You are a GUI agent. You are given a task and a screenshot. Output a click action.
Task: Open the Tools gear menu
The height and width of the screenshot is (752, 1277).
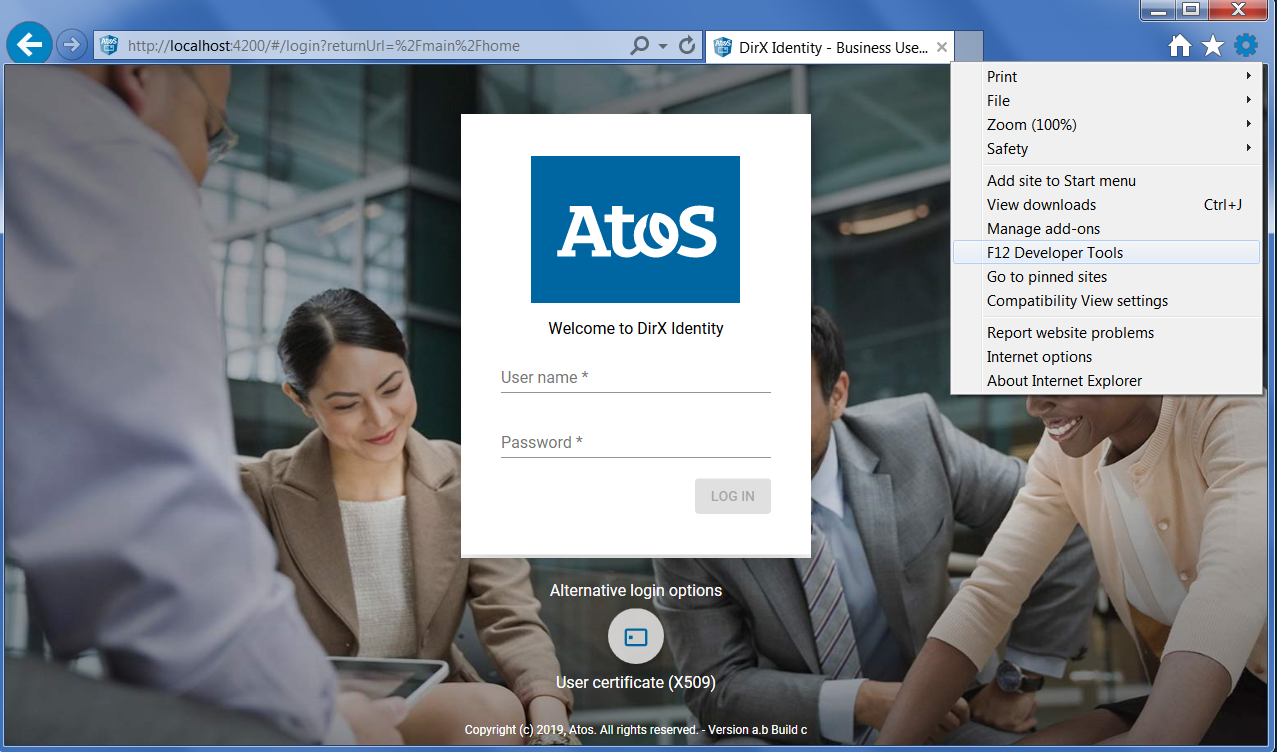point(1245,44)
